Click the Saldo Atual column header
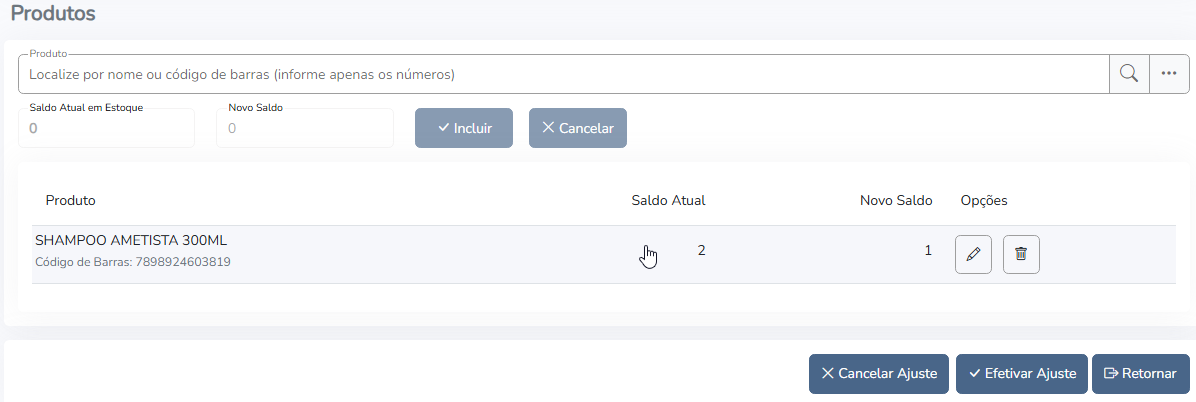Viewport: 1196px width, 402px height. pos(668,200)
